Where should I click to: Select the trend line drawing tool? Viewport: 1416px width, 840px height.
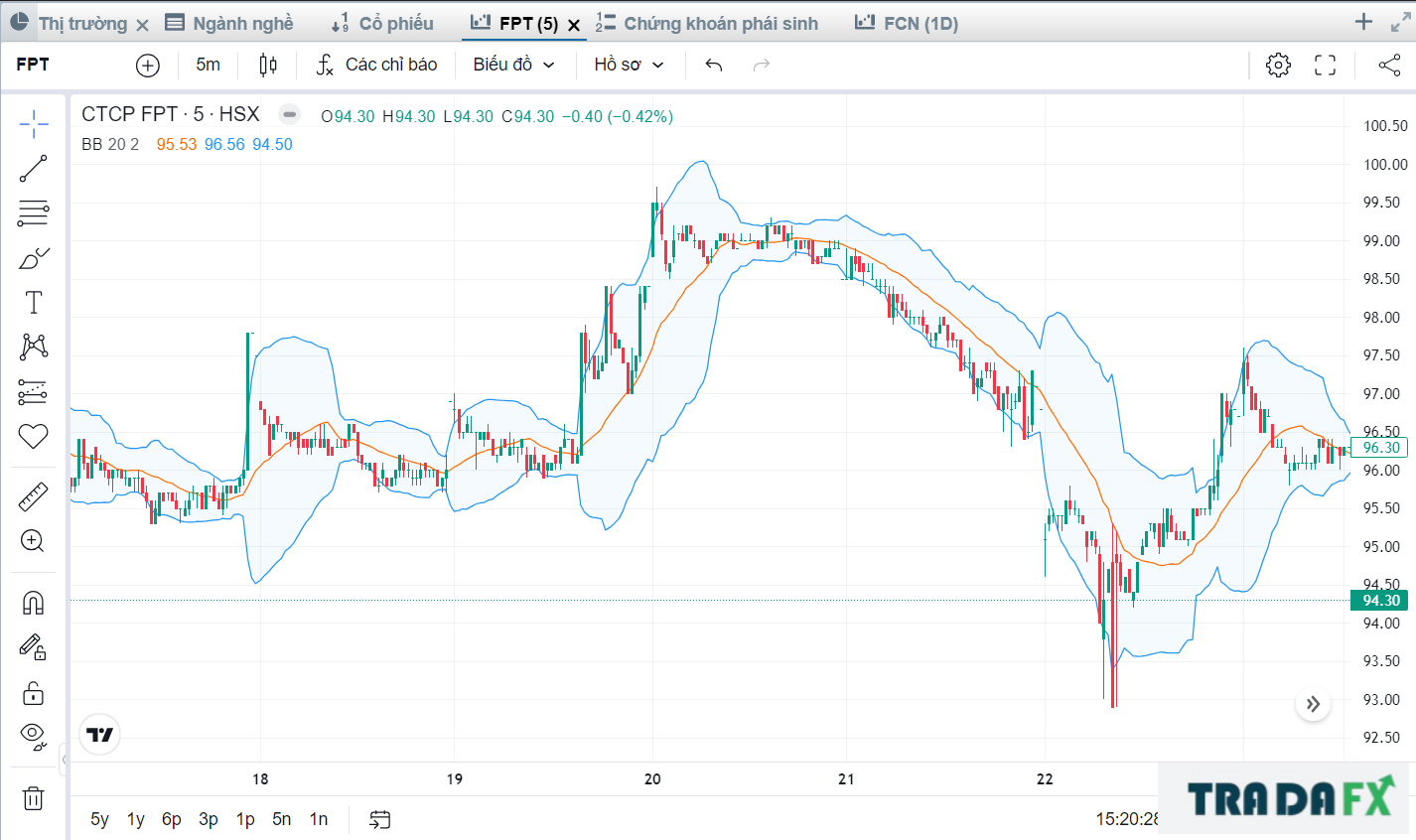coord(33,169)
